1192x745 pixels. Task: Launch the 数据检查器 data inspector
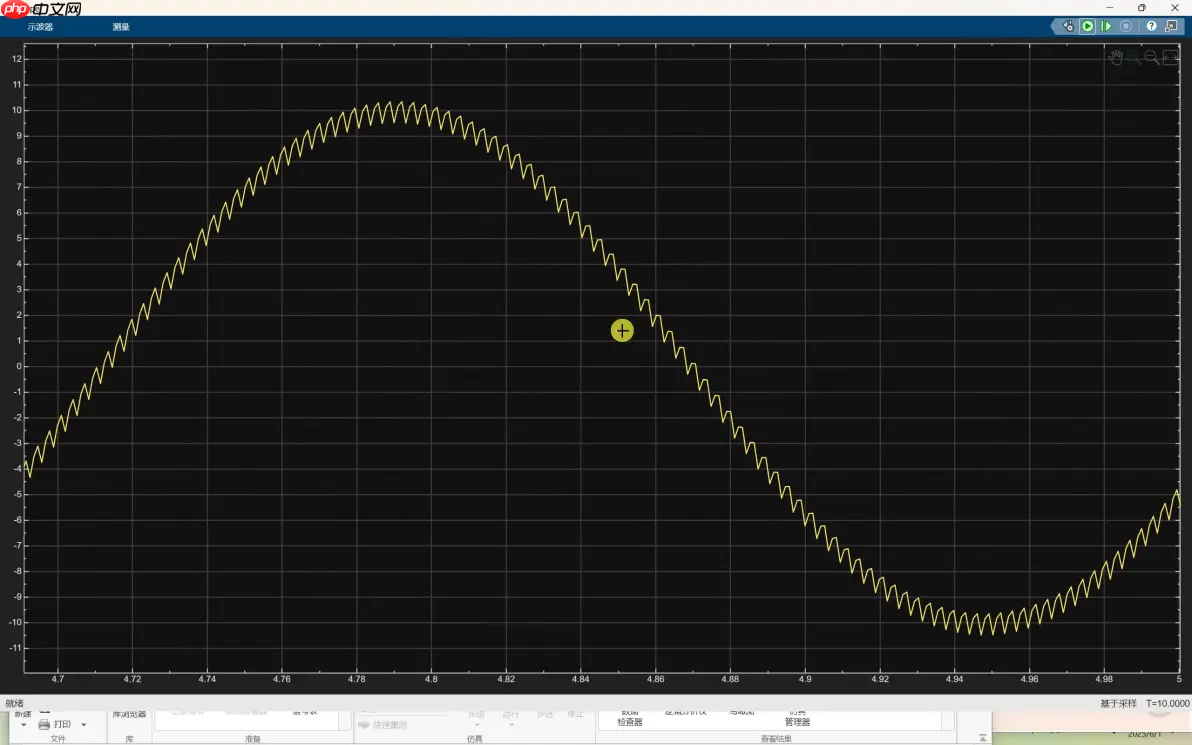[628, 717]
